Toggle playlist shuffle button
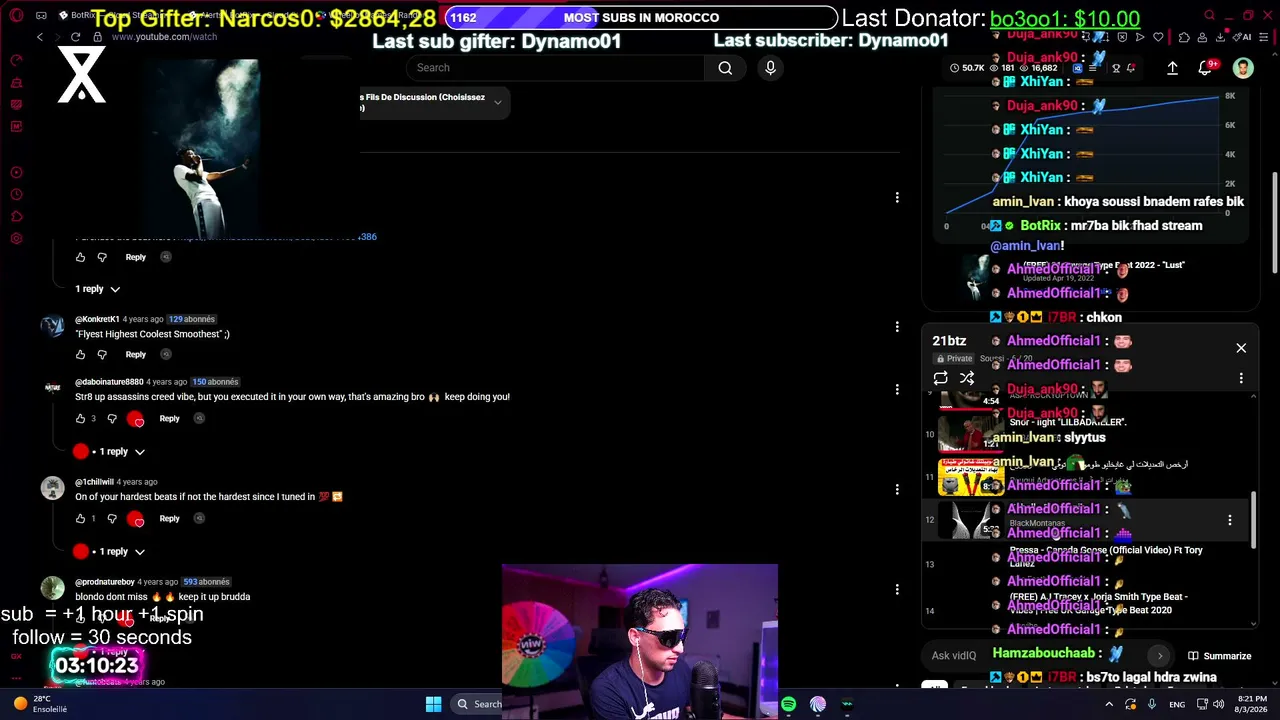Screen dimensions: 1280x720 967,379
